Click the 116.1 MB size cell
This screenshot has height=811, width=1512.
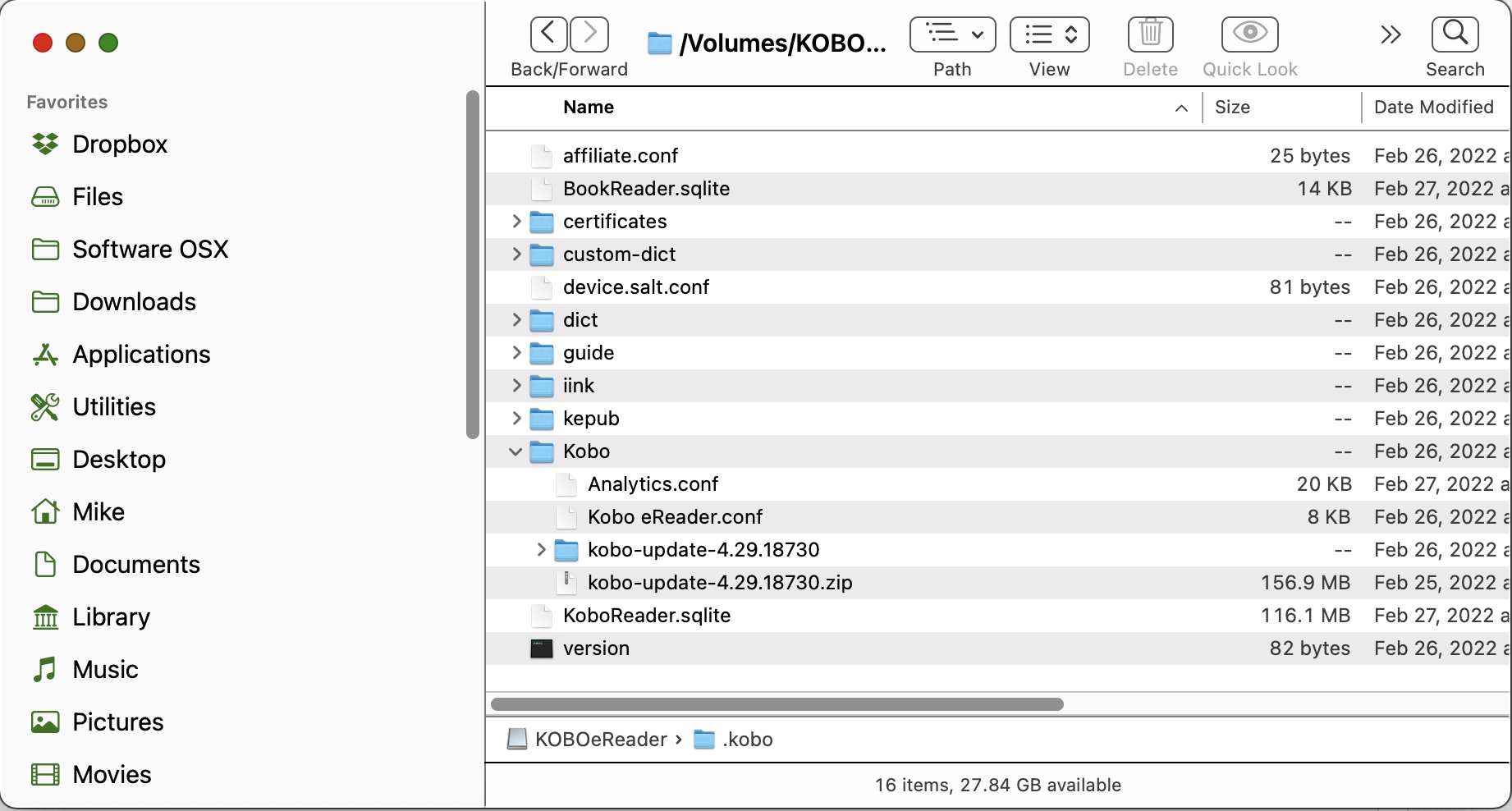(1305, 616)
